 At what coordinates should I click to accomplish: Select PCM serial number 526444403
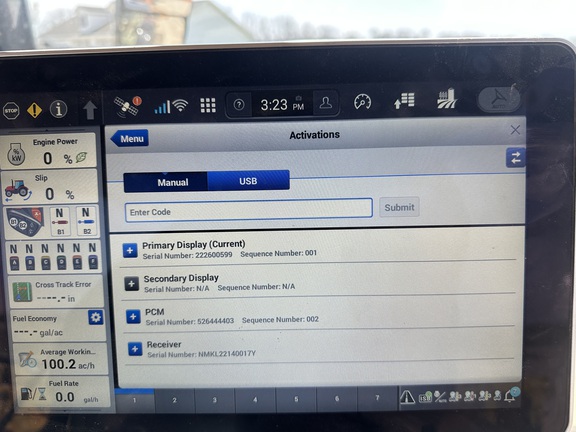click(x=190, y=321)
